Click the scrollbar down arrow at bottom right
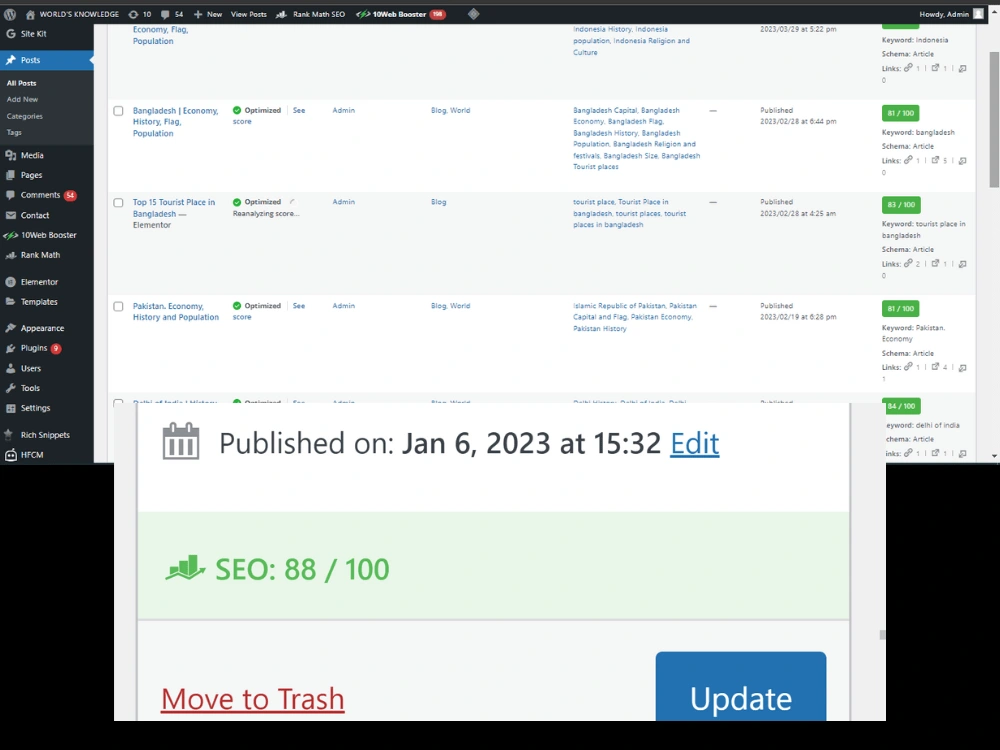The image size is (1000, 750). click(x=994, y=457)
